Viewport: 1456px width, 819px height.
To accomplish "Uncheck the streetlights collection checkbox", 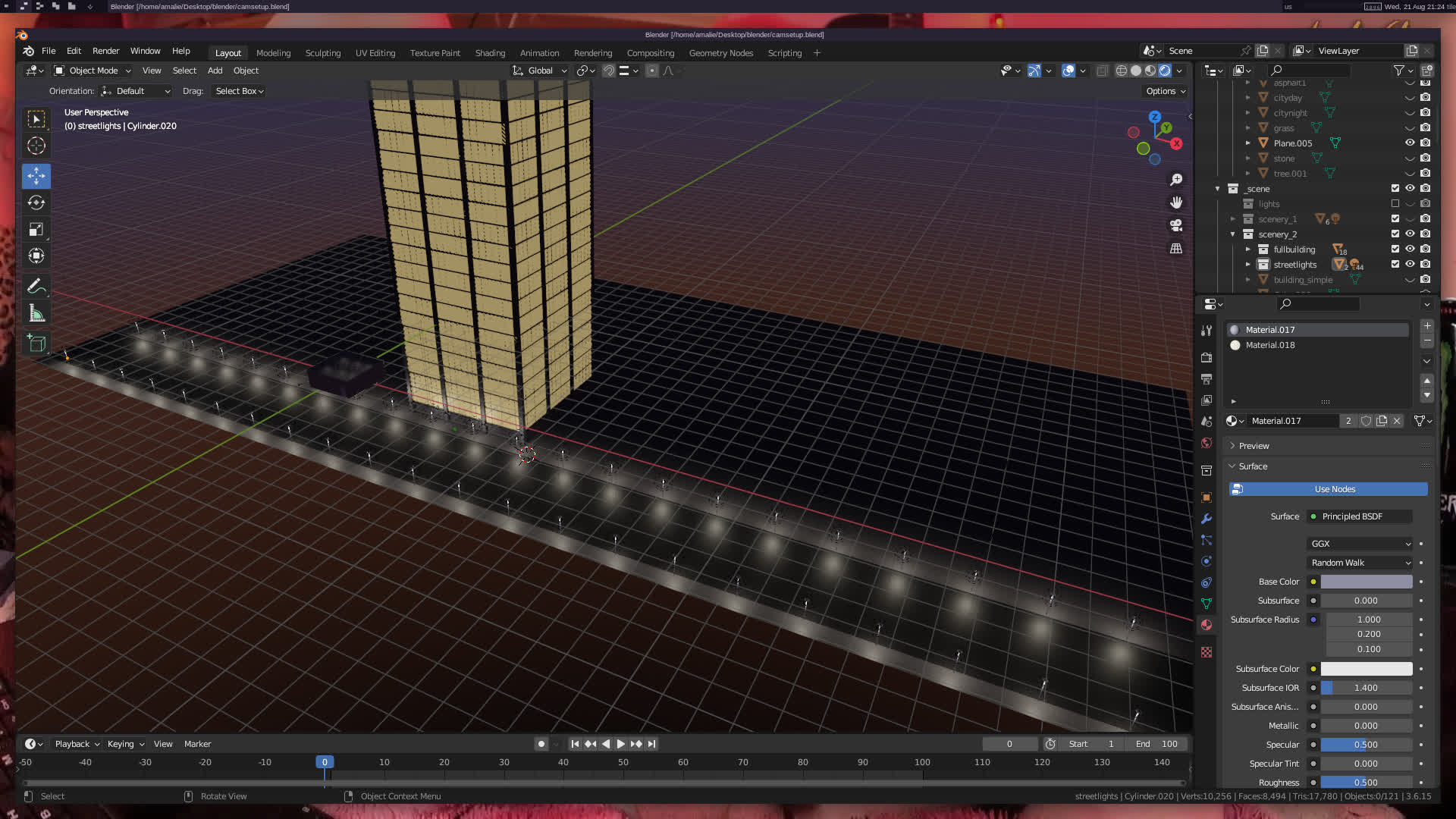I will [x=1395, y=264].
